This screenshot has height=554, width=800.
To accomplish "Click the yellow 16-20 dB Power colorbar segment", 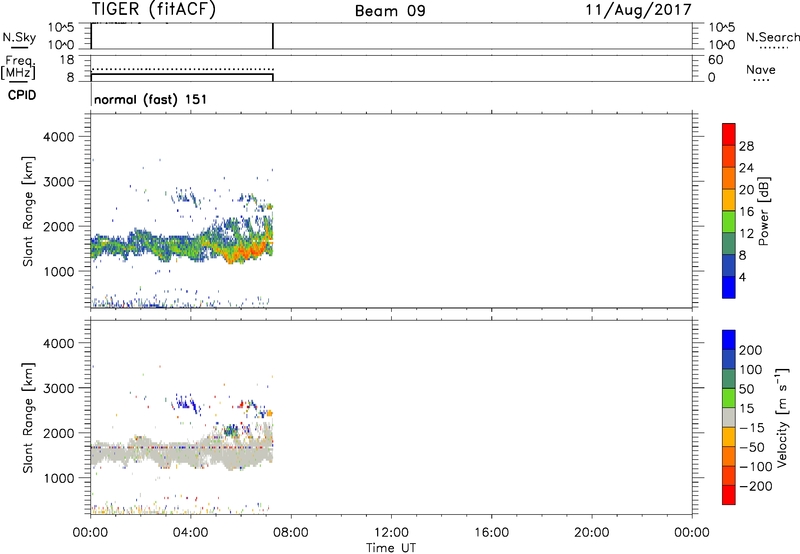I will [x=729, y=200].
